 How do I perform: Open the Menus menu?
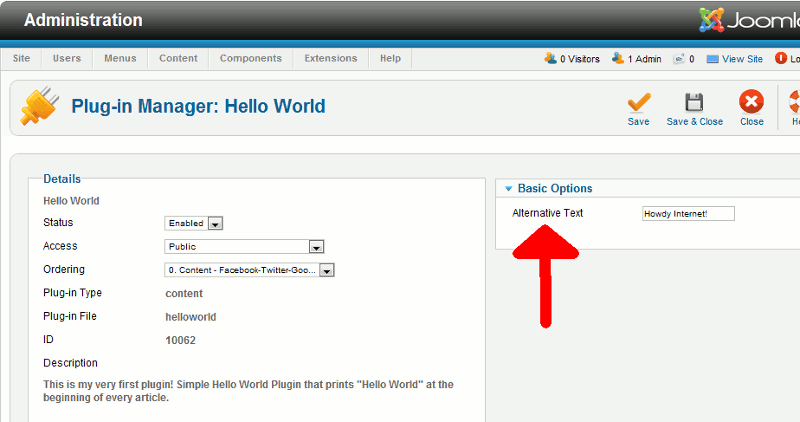pyautogui.click(x=120, y=58)
